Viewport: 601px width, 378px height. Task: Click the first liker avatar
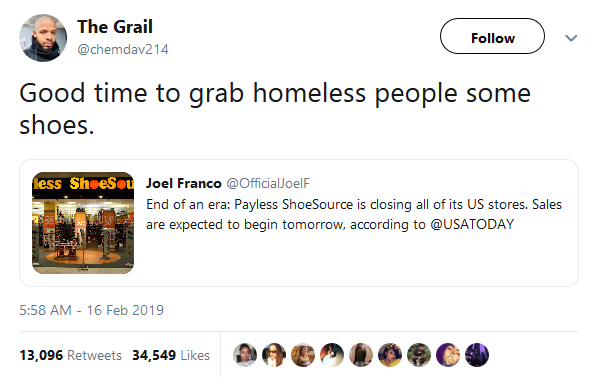coord(245,355)
